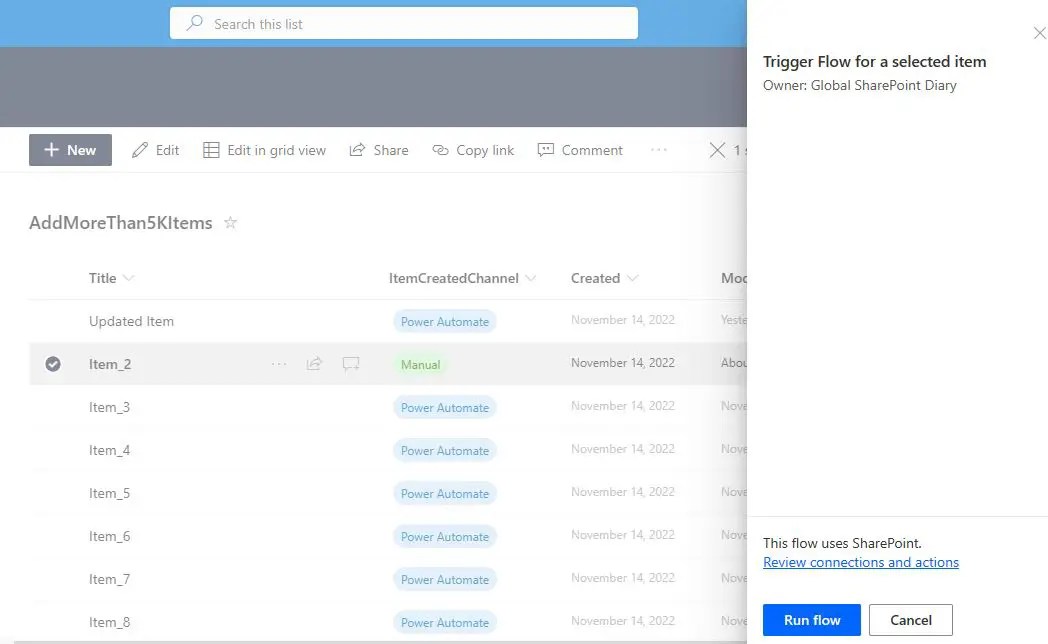Click the Copy link icon

pos(440,150)
